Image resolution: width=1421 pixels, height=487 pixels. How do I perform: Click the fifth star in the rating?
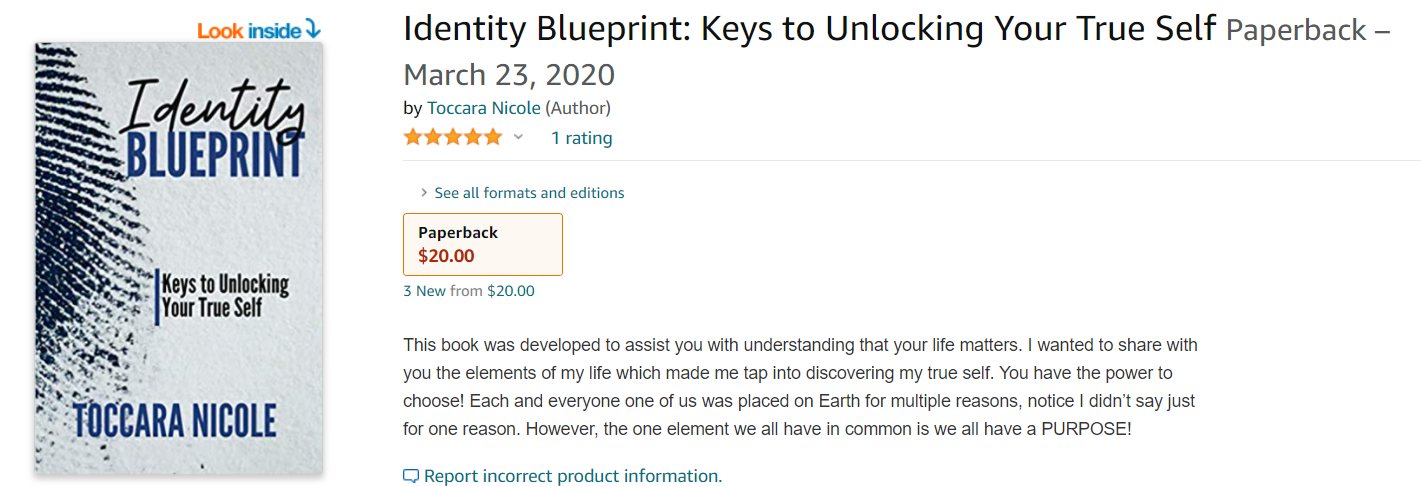click(x=492, y=138)
